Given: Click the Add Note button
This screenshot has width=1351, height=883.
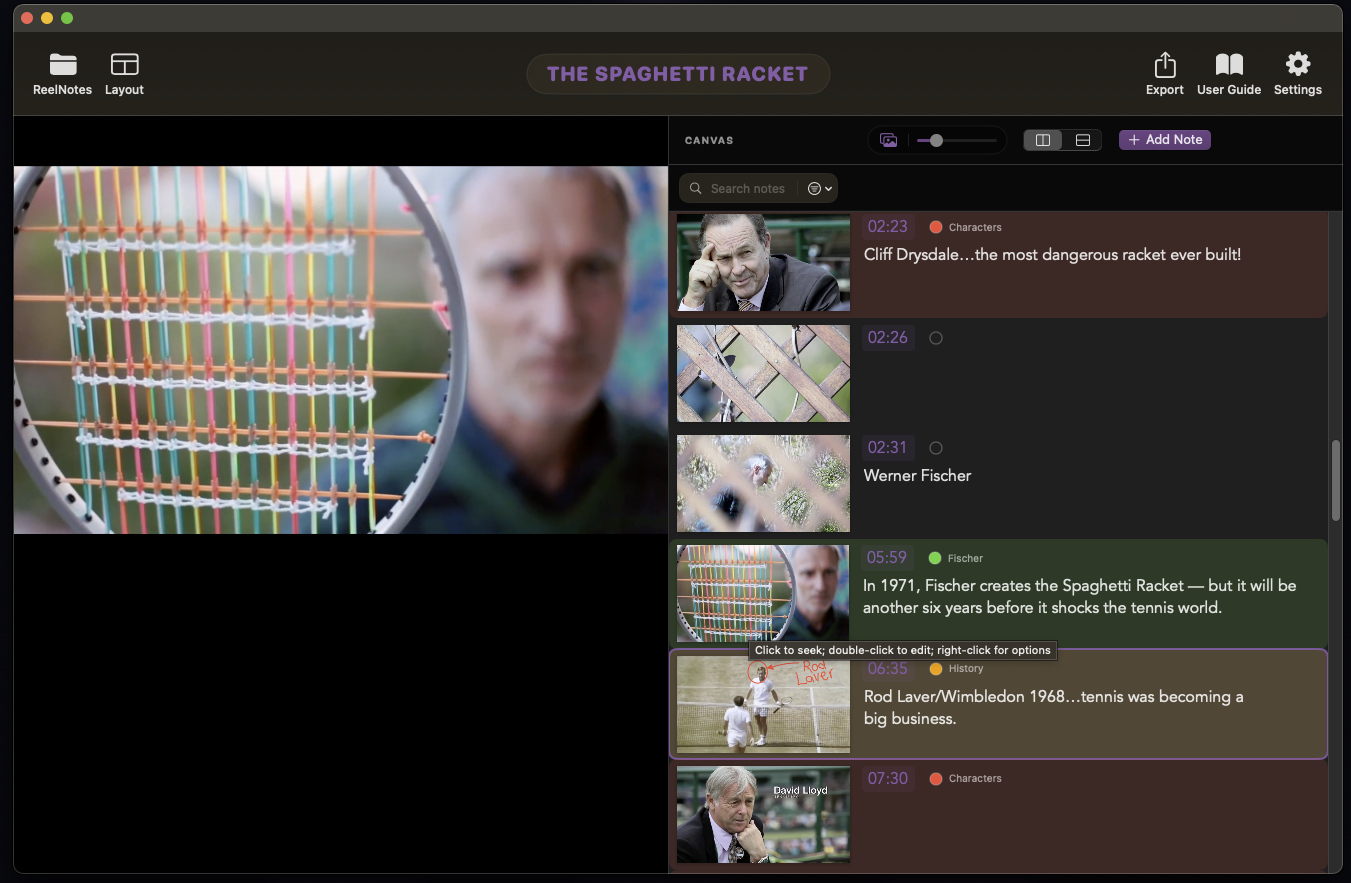Looking at the screenshot, I should click(1164, 140).
